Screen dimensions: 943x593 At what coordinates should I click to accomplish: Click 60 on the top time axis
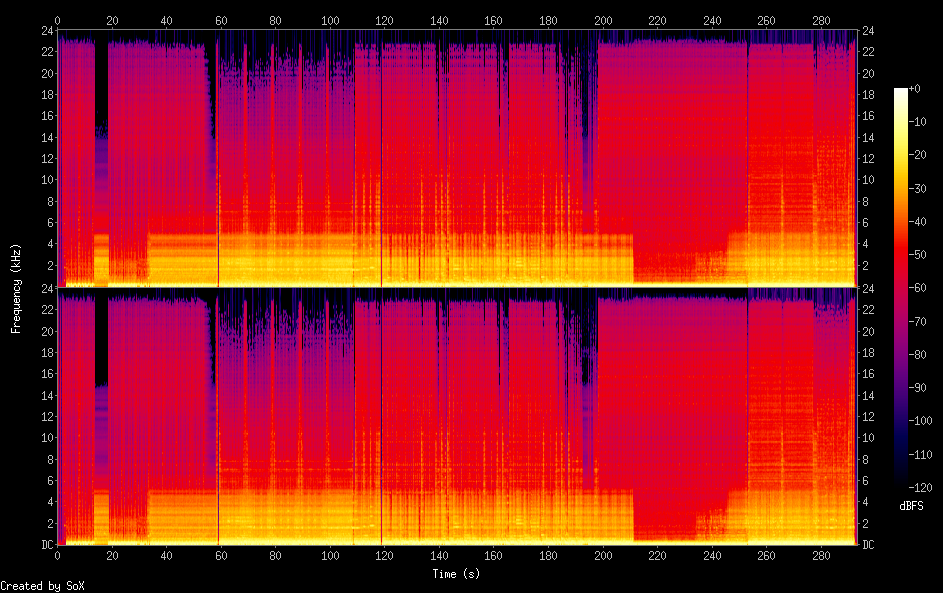(221, 20)
